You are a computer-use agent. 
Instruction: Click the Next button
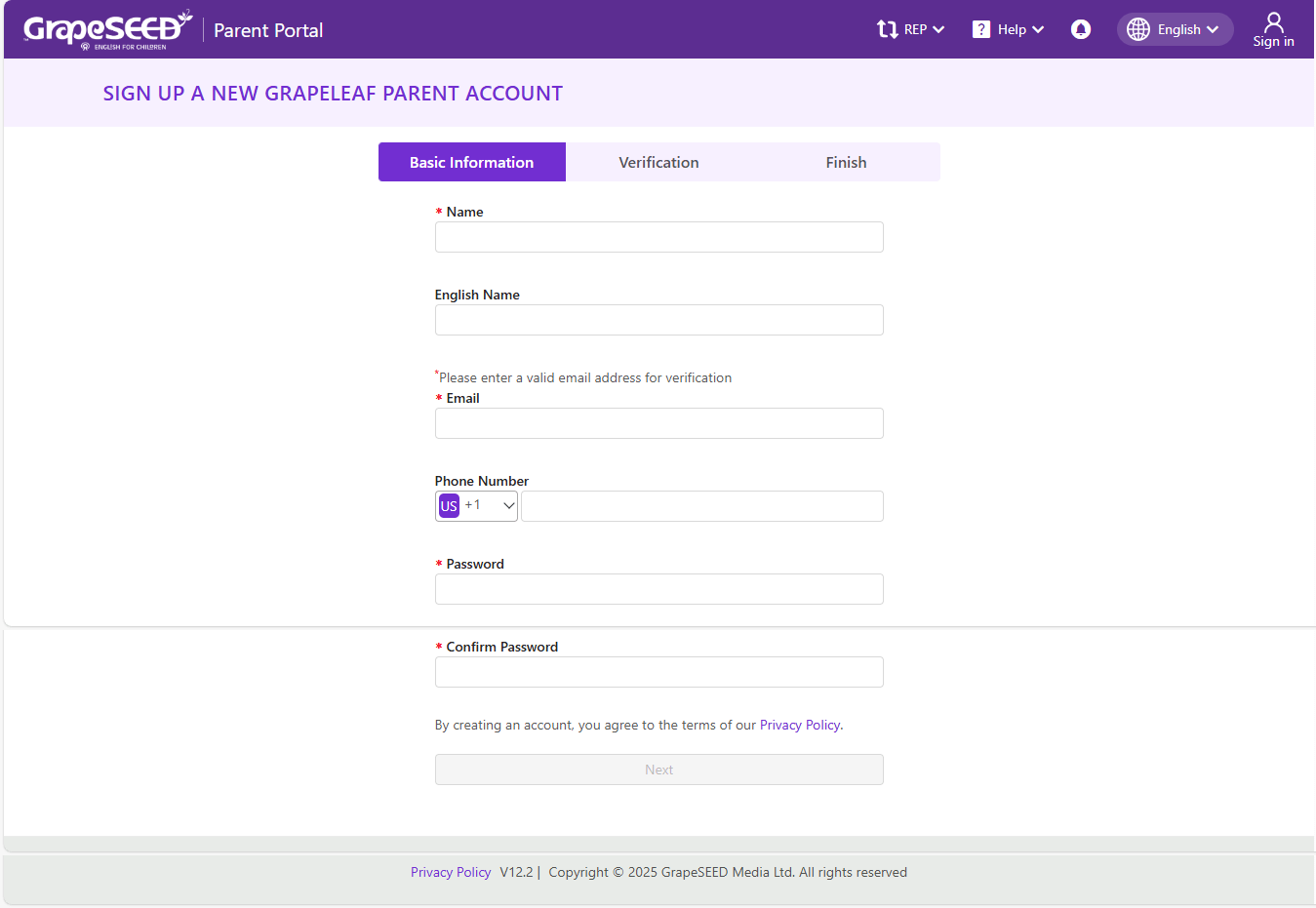[x=659, y=770]
